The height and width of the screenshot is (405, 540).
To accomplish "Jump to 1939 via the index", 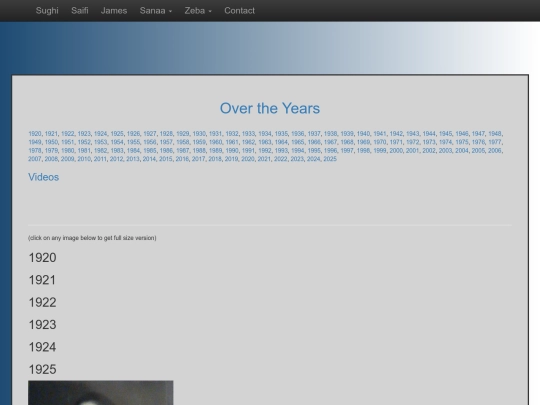I will click(347, 134).
